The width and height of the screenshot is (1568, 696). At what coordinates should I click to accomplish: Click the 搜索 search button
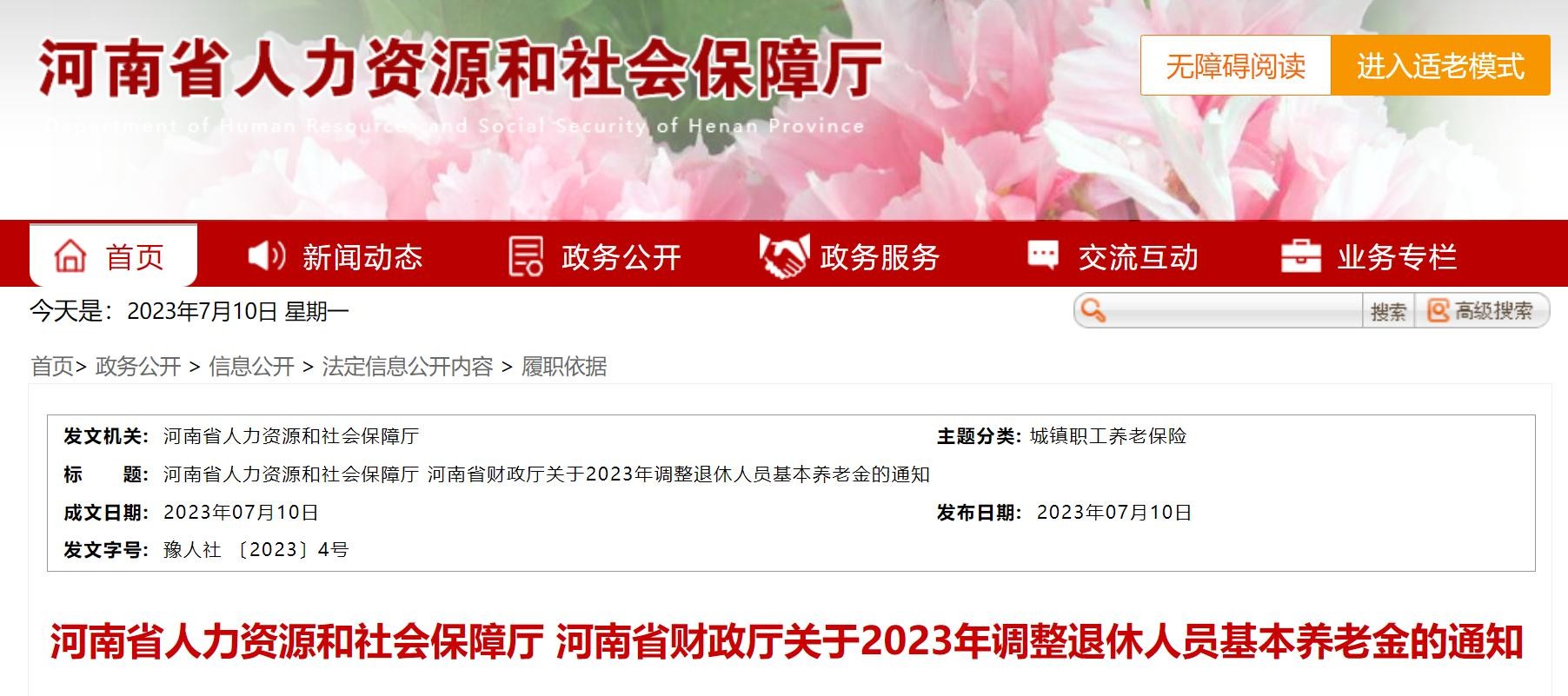1388,311
